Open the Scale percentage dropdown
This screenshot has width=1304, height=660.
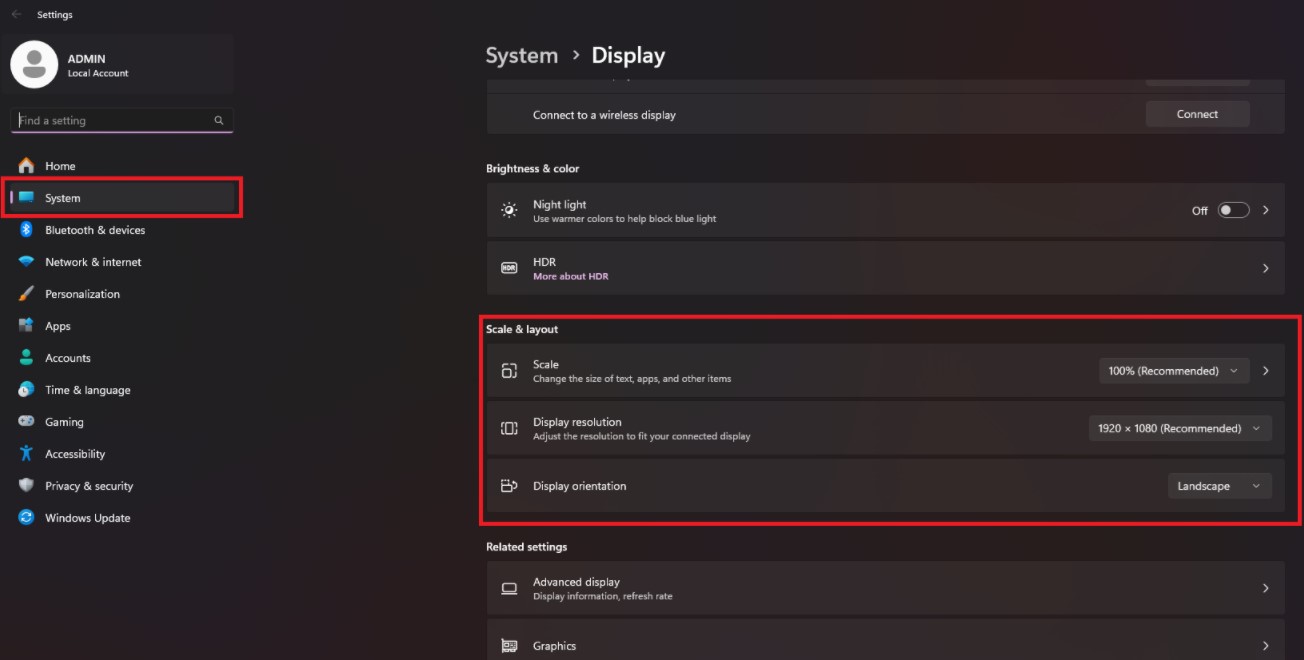click(1174, 371)
